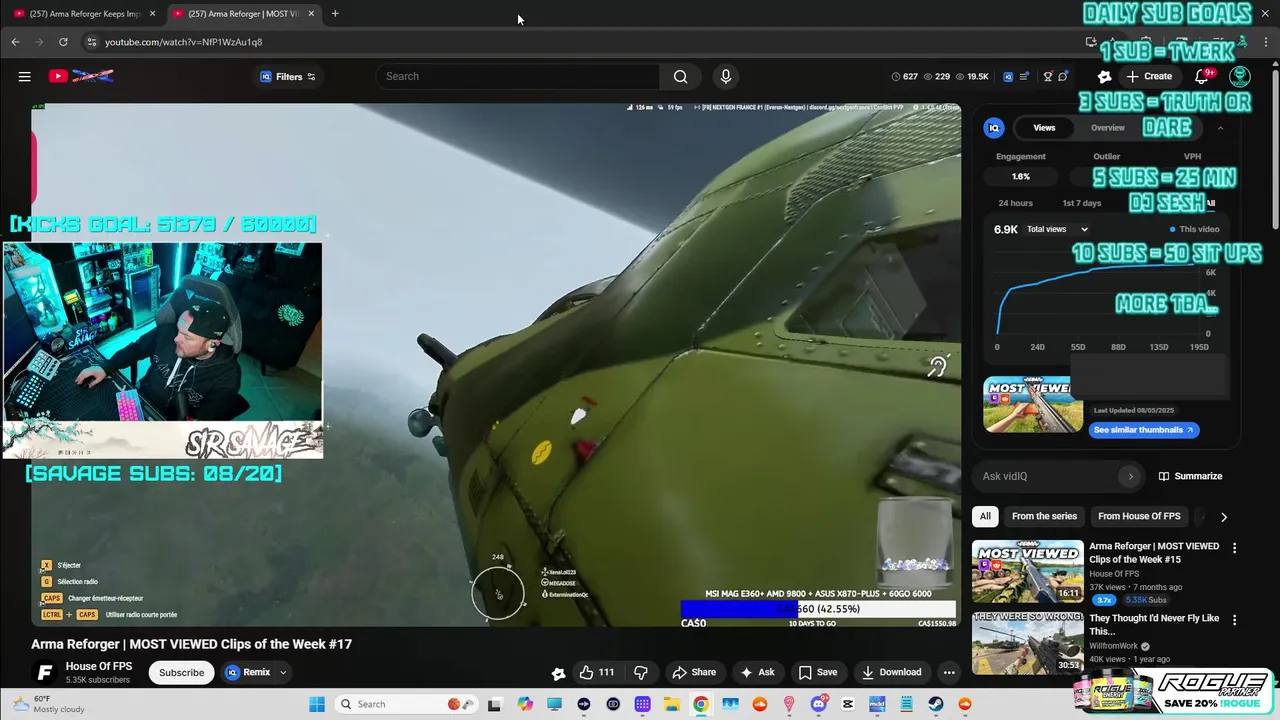Open options for They Thought I'd Never Fly
Image resolution: width=1280 pixels, height=720 pixels.
1234,620
